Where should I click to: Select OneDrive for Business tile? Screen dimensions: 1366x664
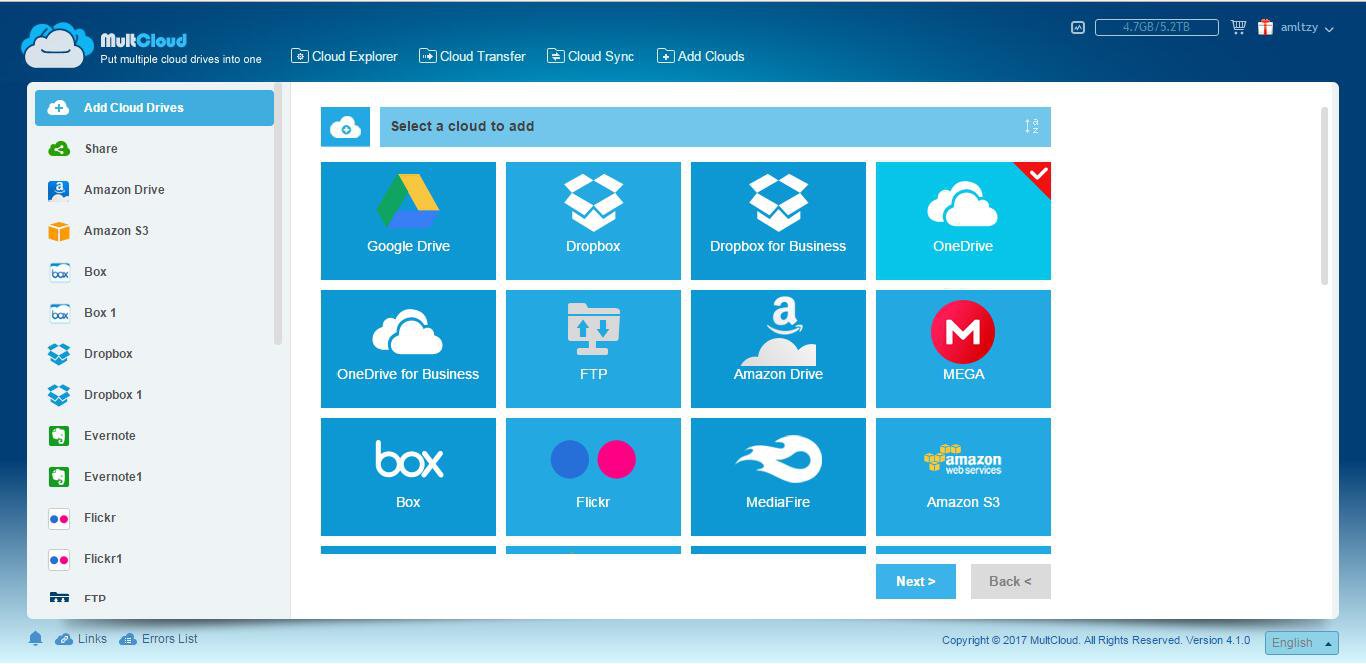408,349
